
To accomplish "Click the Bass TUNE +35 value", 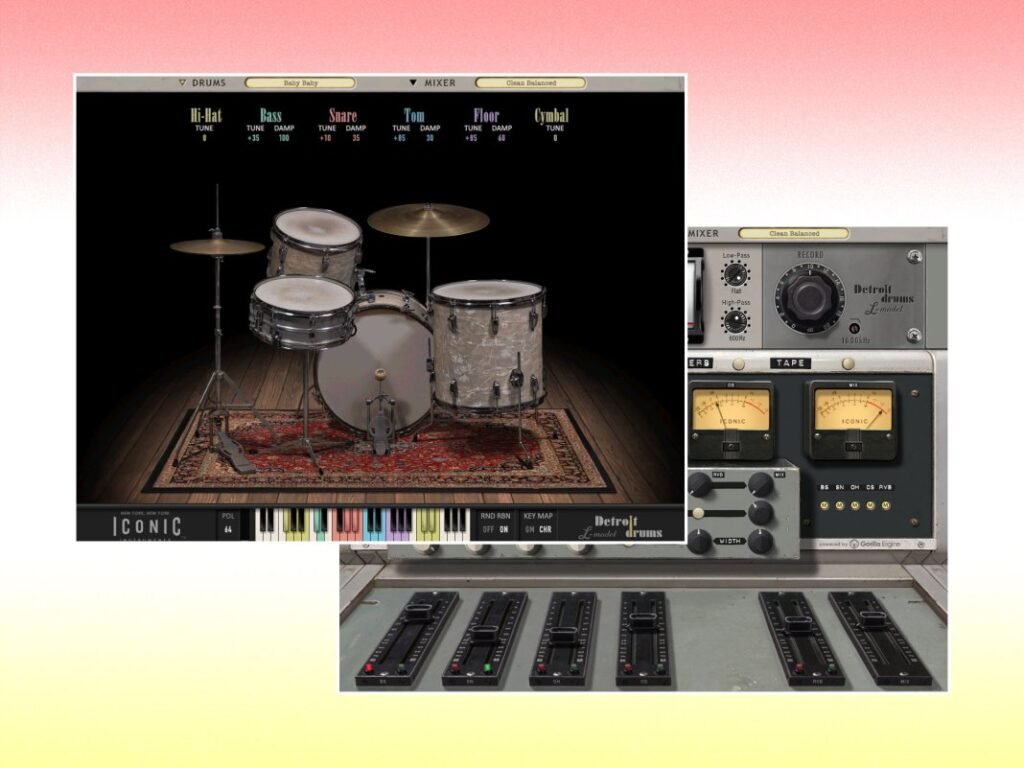I will point(254,138).
